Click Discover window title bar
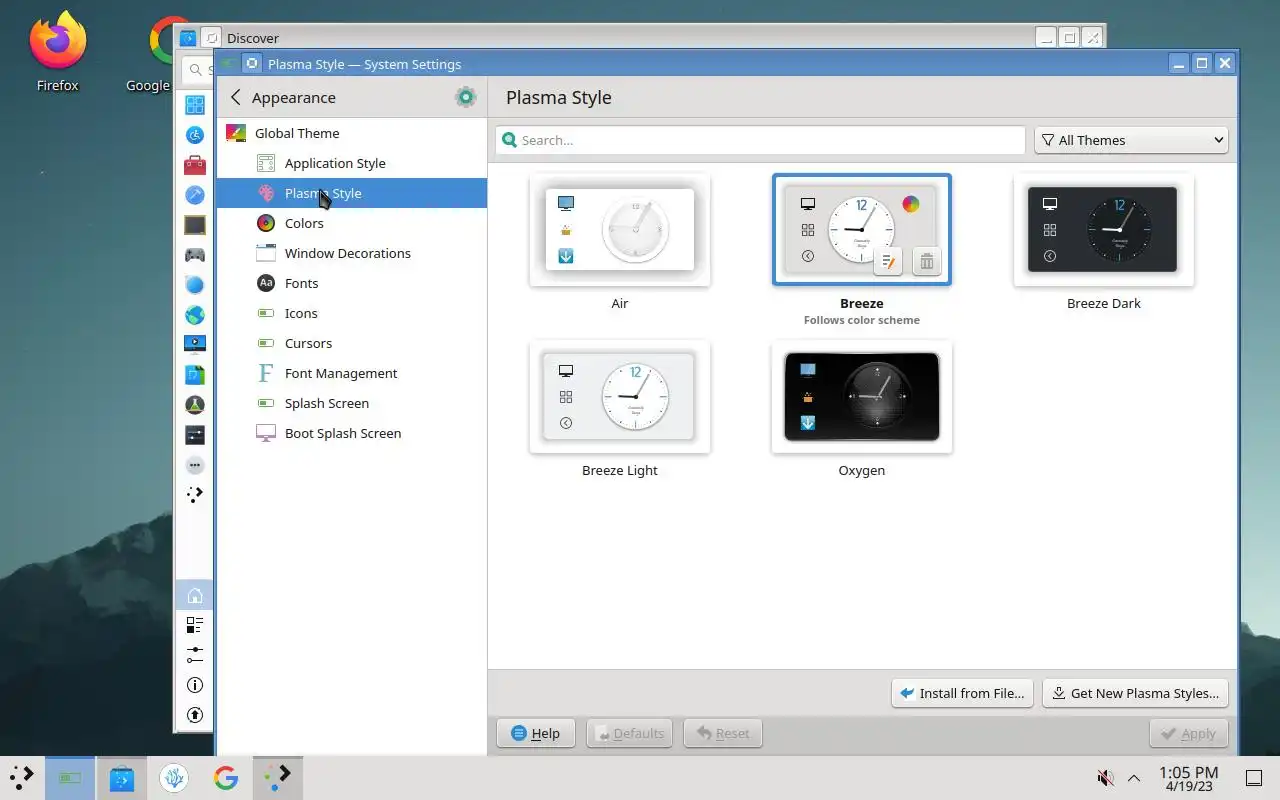 click(x=640, y=38)
